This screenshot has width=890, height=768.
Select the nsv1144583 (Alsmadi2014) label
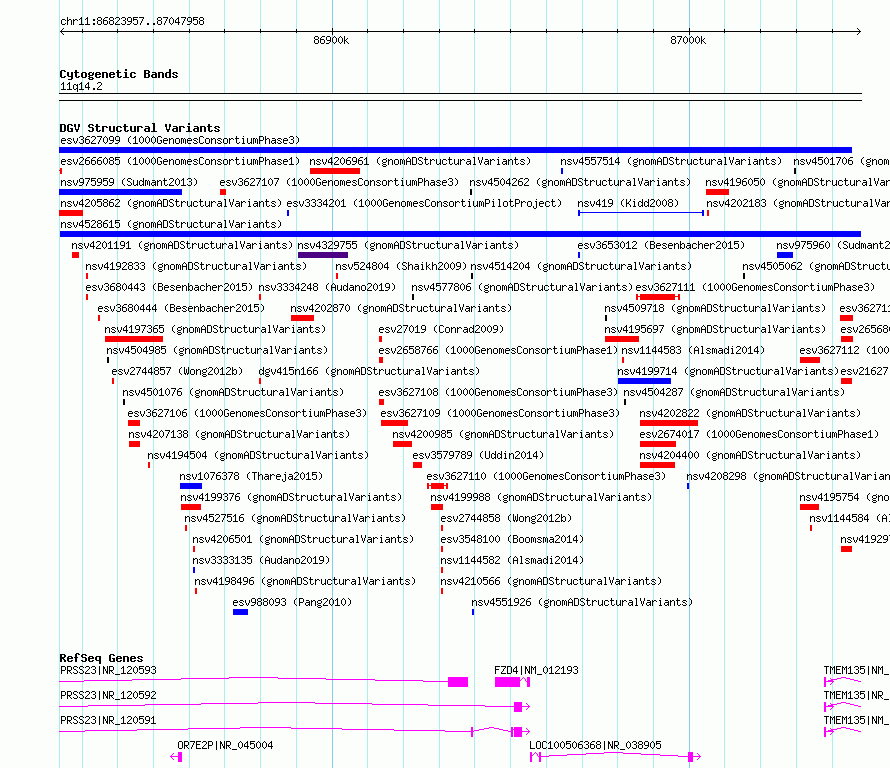pyautogui.click(x=693, y=350)
